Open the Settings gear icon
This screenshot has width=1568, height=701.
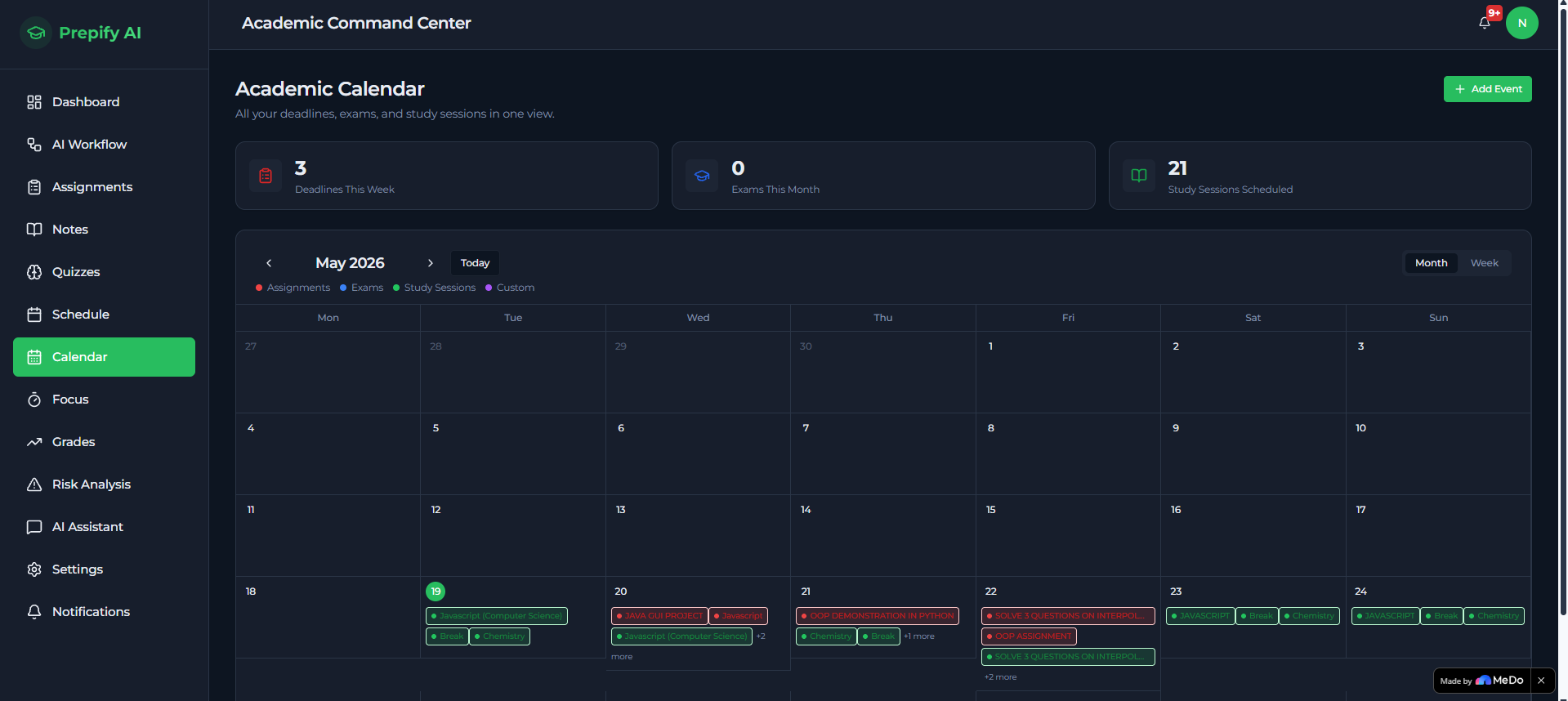(x=34, y=569)
